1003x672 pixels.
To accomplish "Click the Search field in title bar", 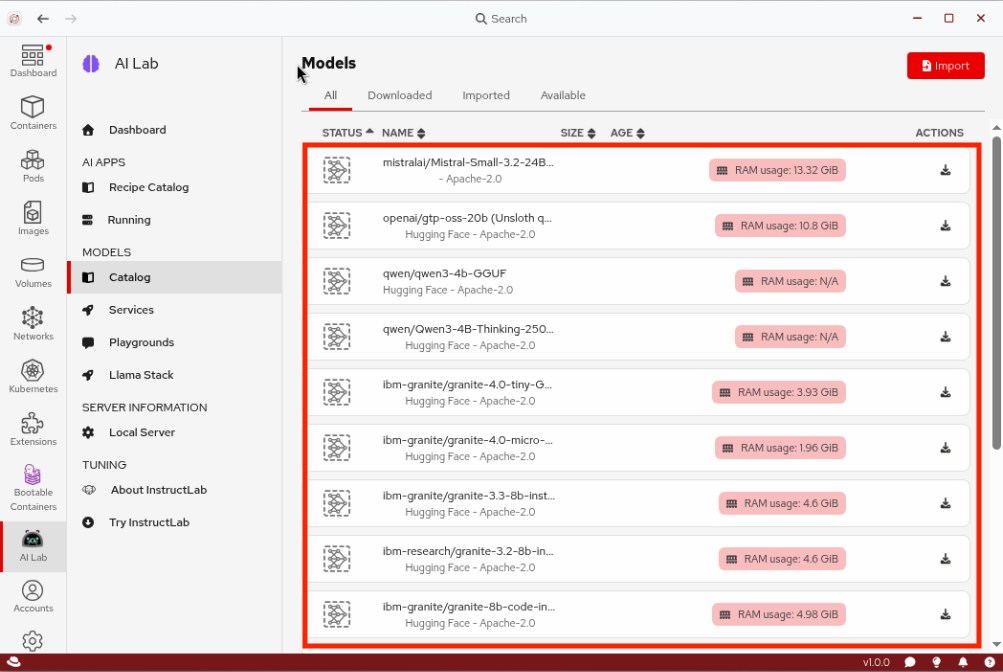I will pyautogui.click(x=501, y=19).
